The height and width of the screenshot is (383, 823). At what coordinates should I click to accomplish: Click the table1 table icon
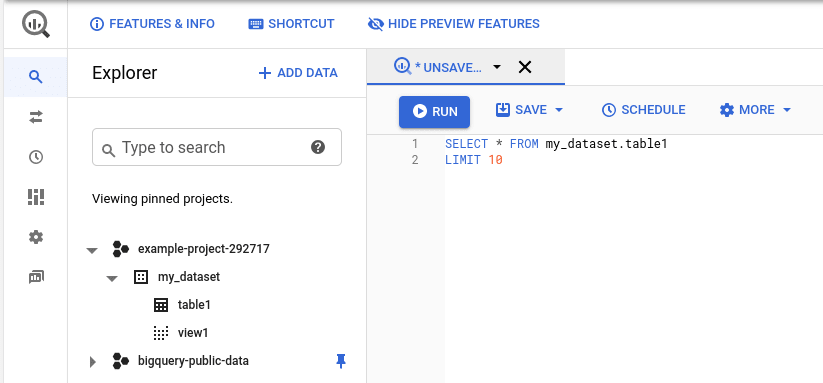(161, 305)
